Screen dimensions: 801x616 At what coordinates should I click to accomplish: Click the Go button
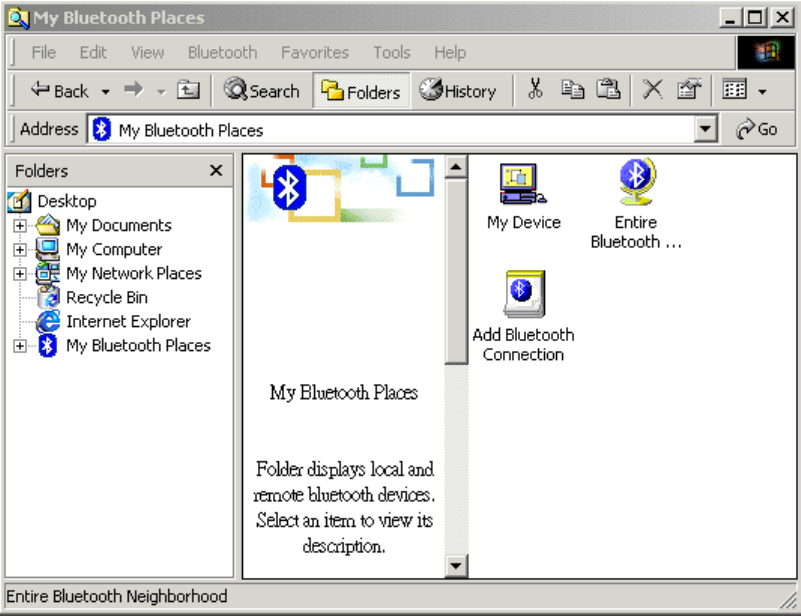[757, 129]
